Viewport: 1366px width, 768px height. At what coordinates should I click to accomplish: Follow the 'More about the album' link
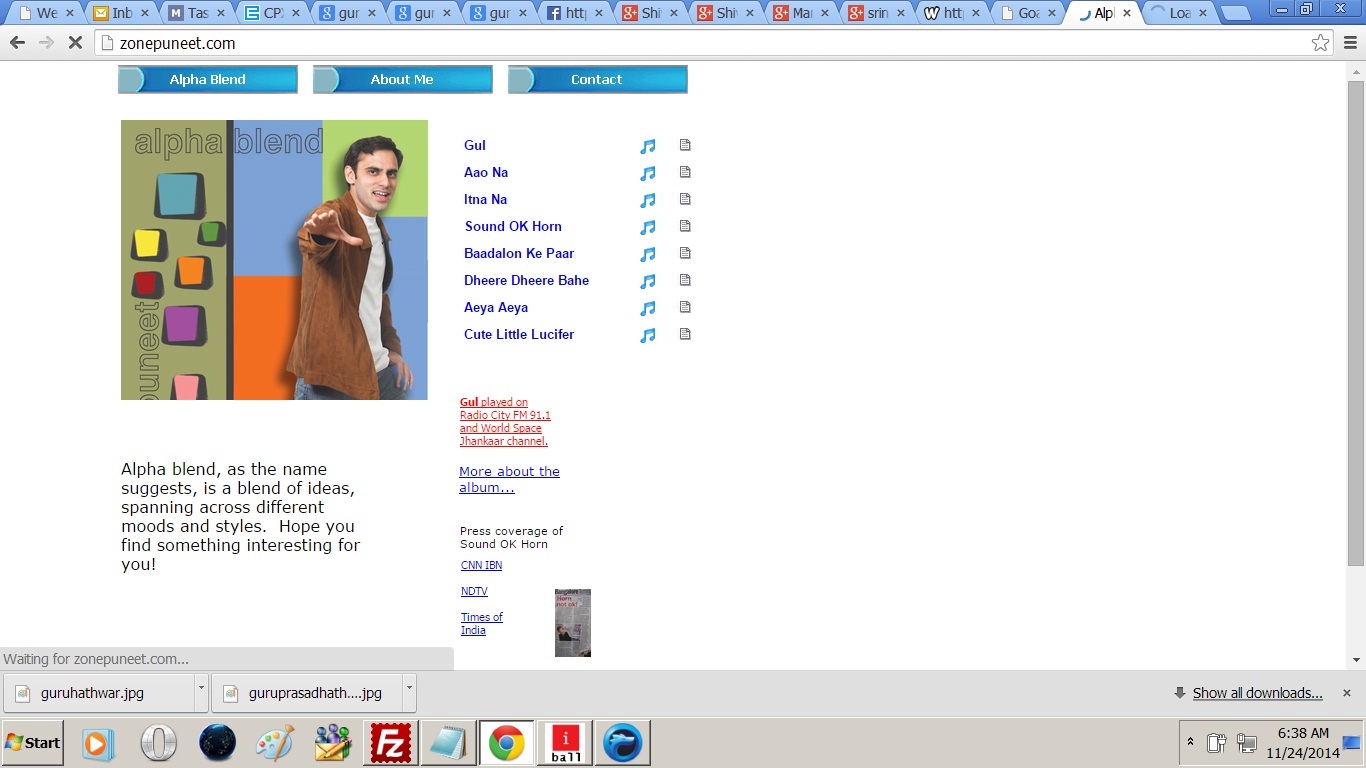tap(509, 479)
